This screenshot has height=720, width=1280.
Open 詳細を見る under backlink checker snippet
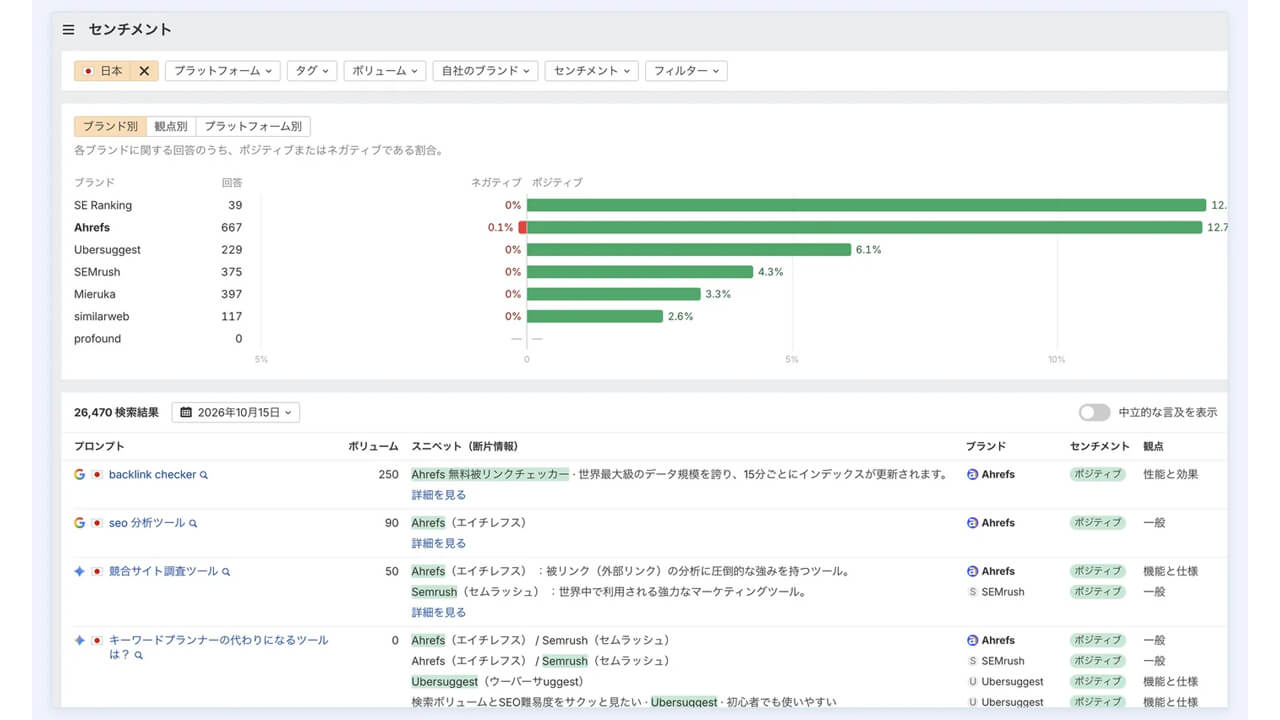point(439,495)
